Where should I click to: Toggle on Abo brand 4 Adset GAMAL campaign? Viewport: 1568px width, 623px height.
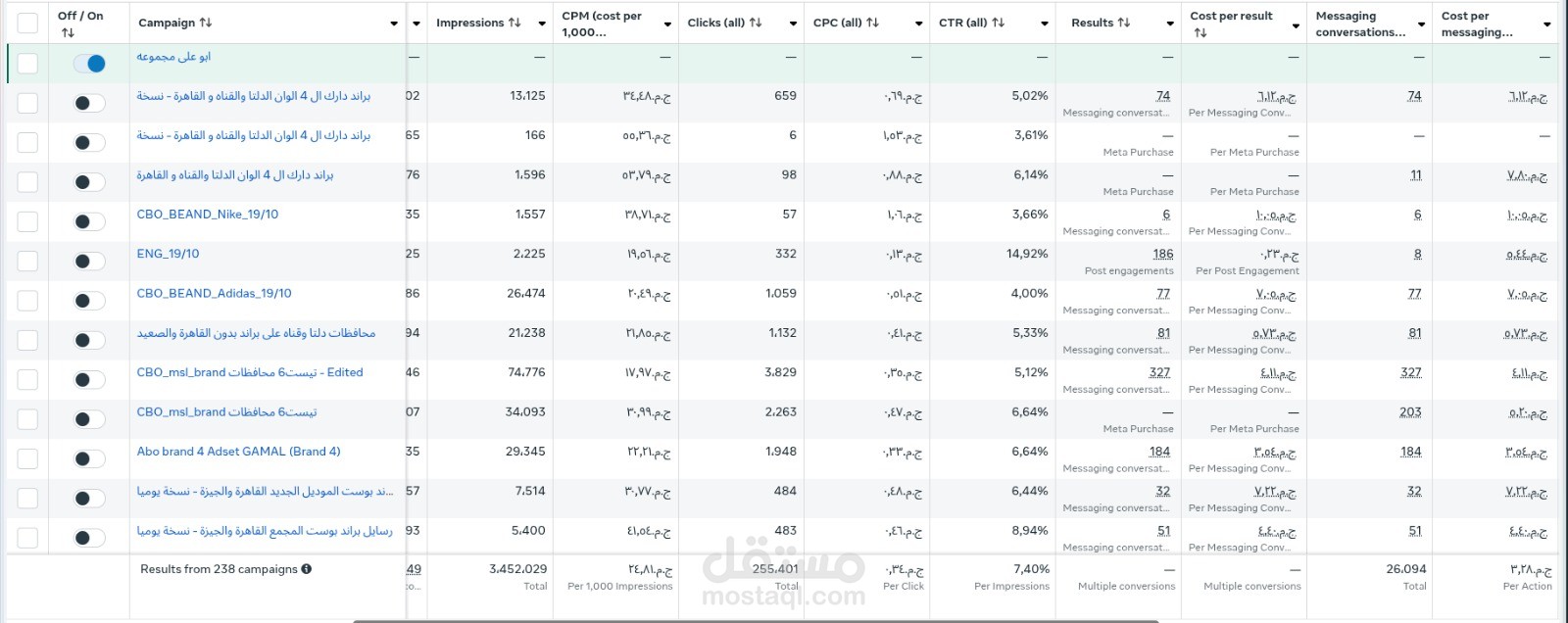(89, 458)
